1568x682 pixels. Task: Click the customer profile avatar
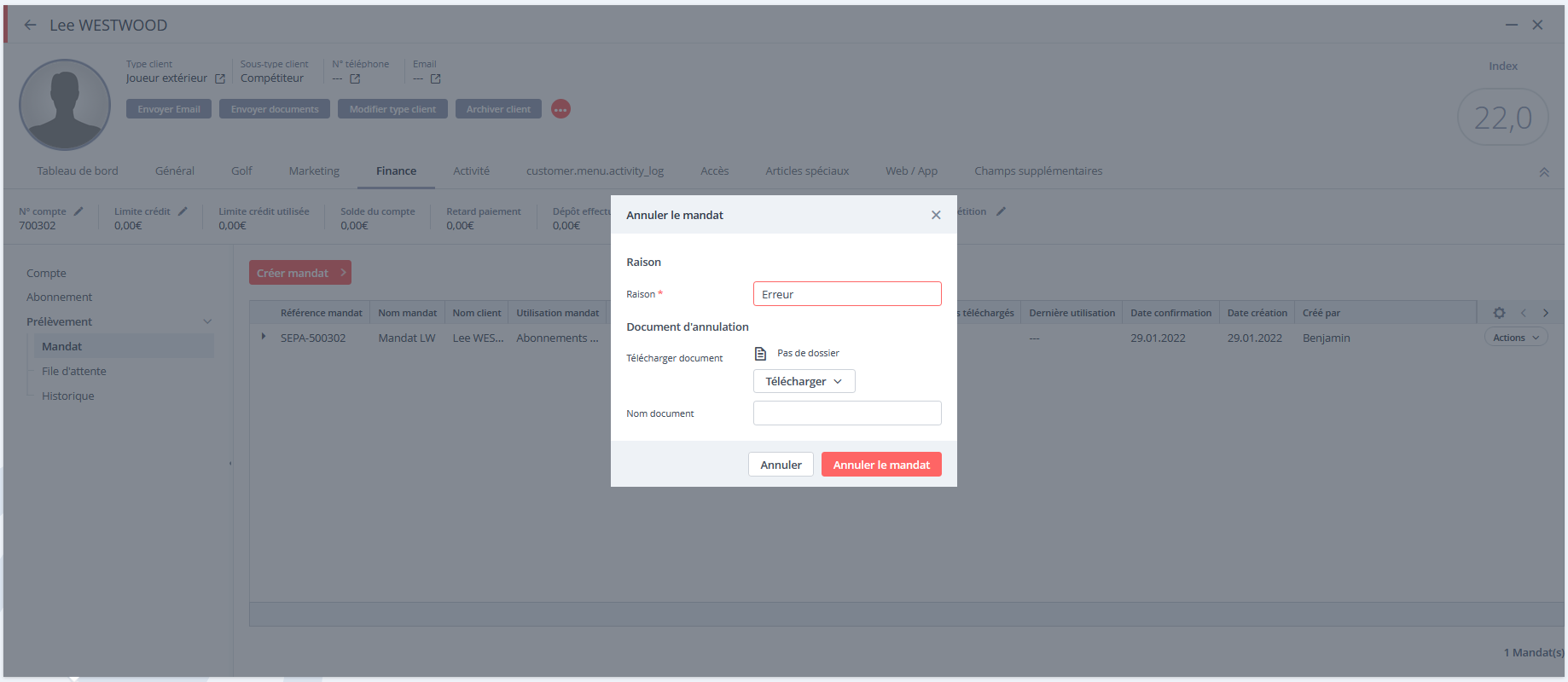coord(65,105)
